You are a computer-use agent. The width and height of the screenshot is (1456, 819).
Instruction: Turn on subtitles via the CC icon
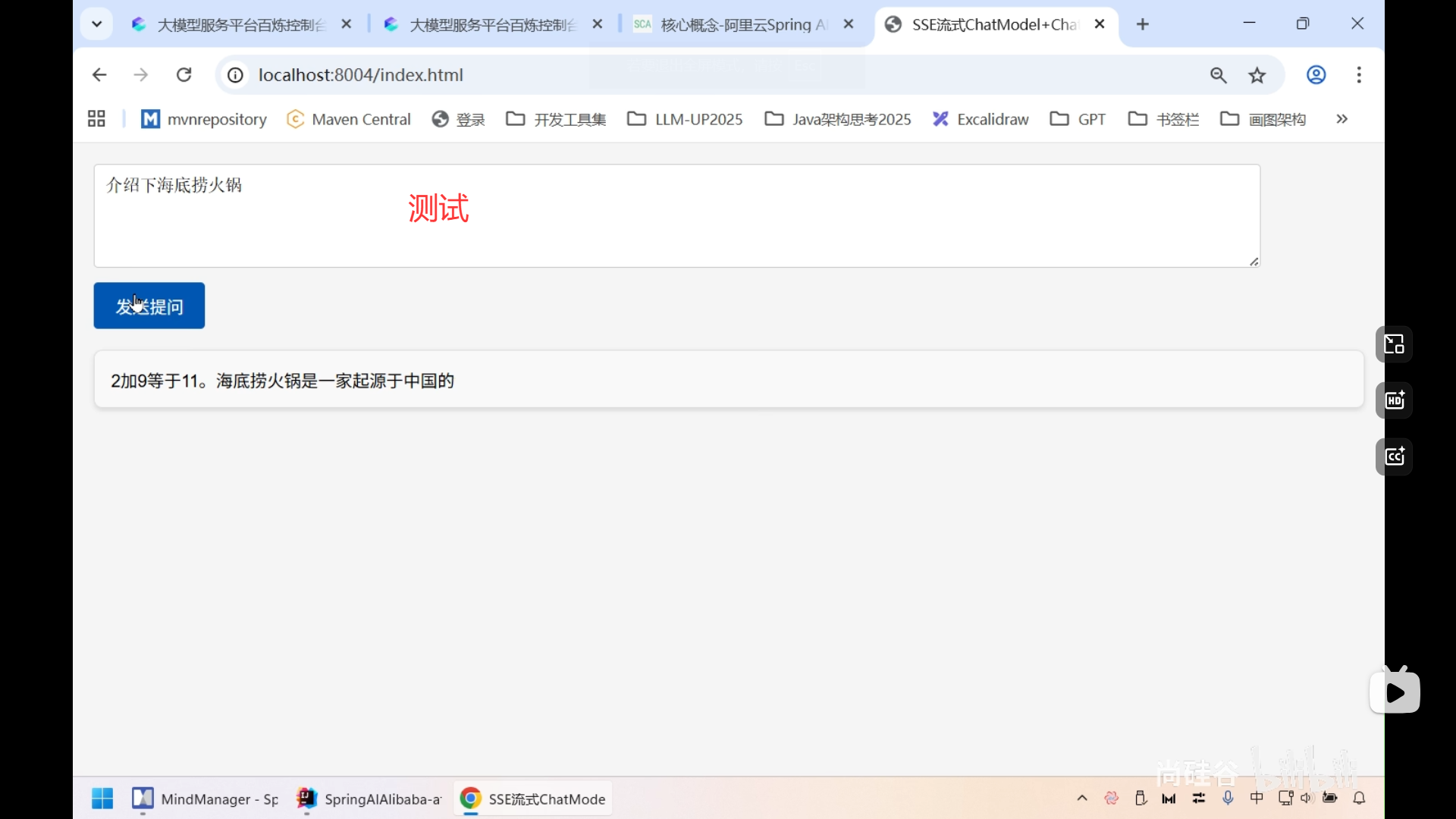1394,457
